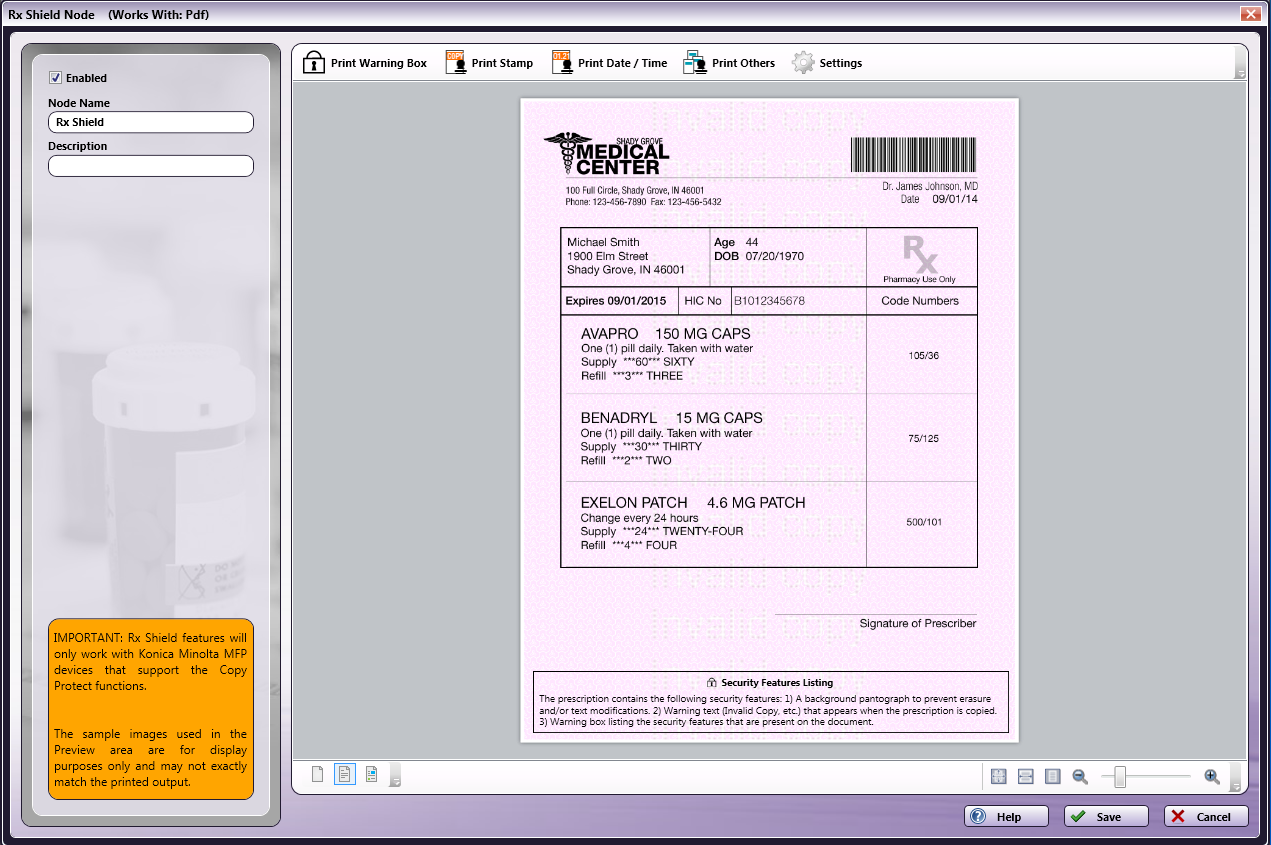This screenshot has width=1271, height=845.
Task: Open the Print Warning Box option
Action: 365,63
